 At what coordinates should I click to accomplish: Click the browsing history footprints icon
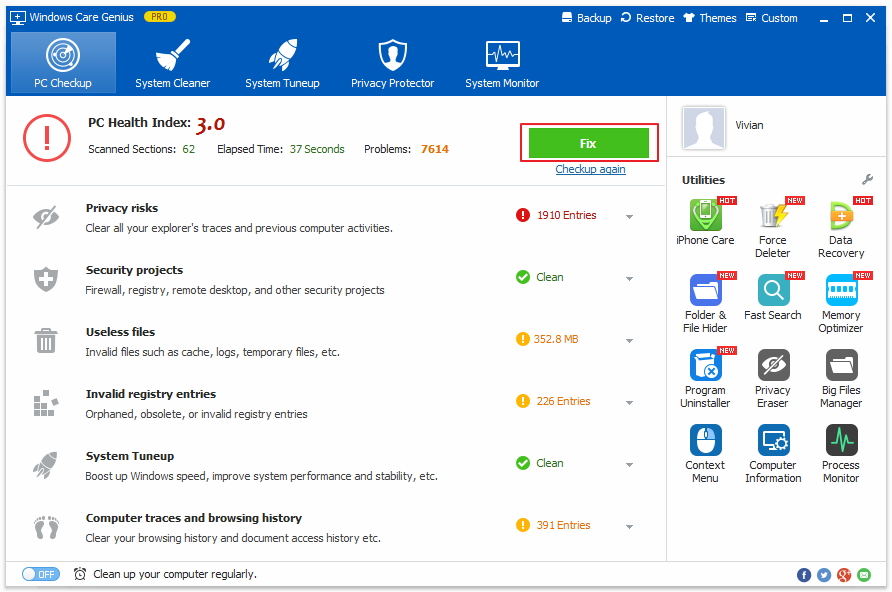pyautogui.click(x=46, y=527)
